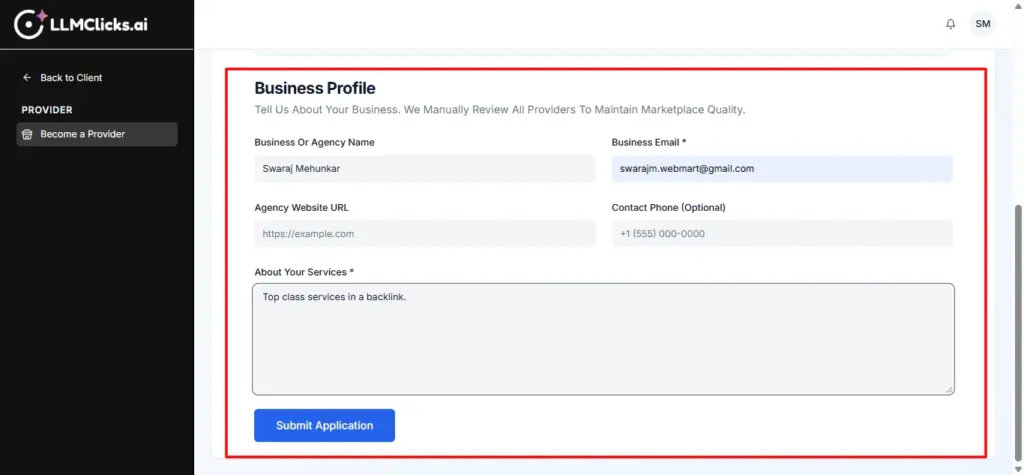Viewport: 1024px width, 475px height.
Task: Go to Back to Client link
Action: pyautogui.click(x=70, y=78)
